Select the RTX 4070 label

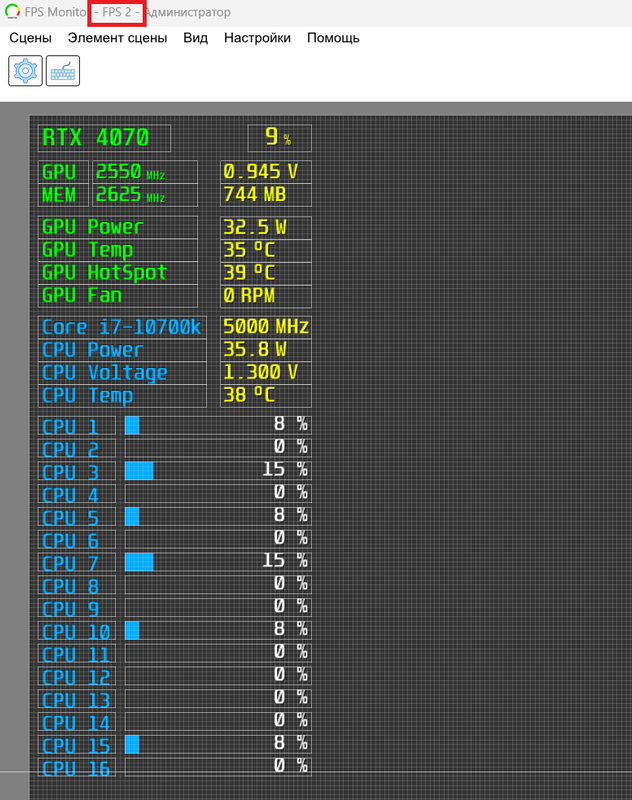[x=104, y=138]
